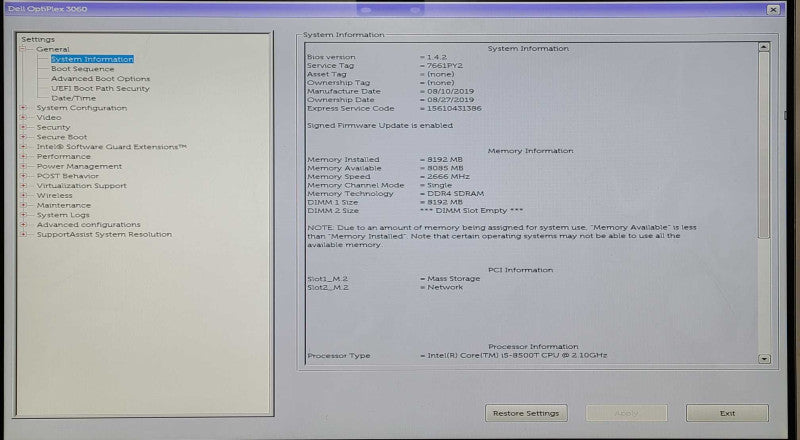This screenshot has height=440, width=800.
Task: Expand the Performance node
Action: [23, 156]
